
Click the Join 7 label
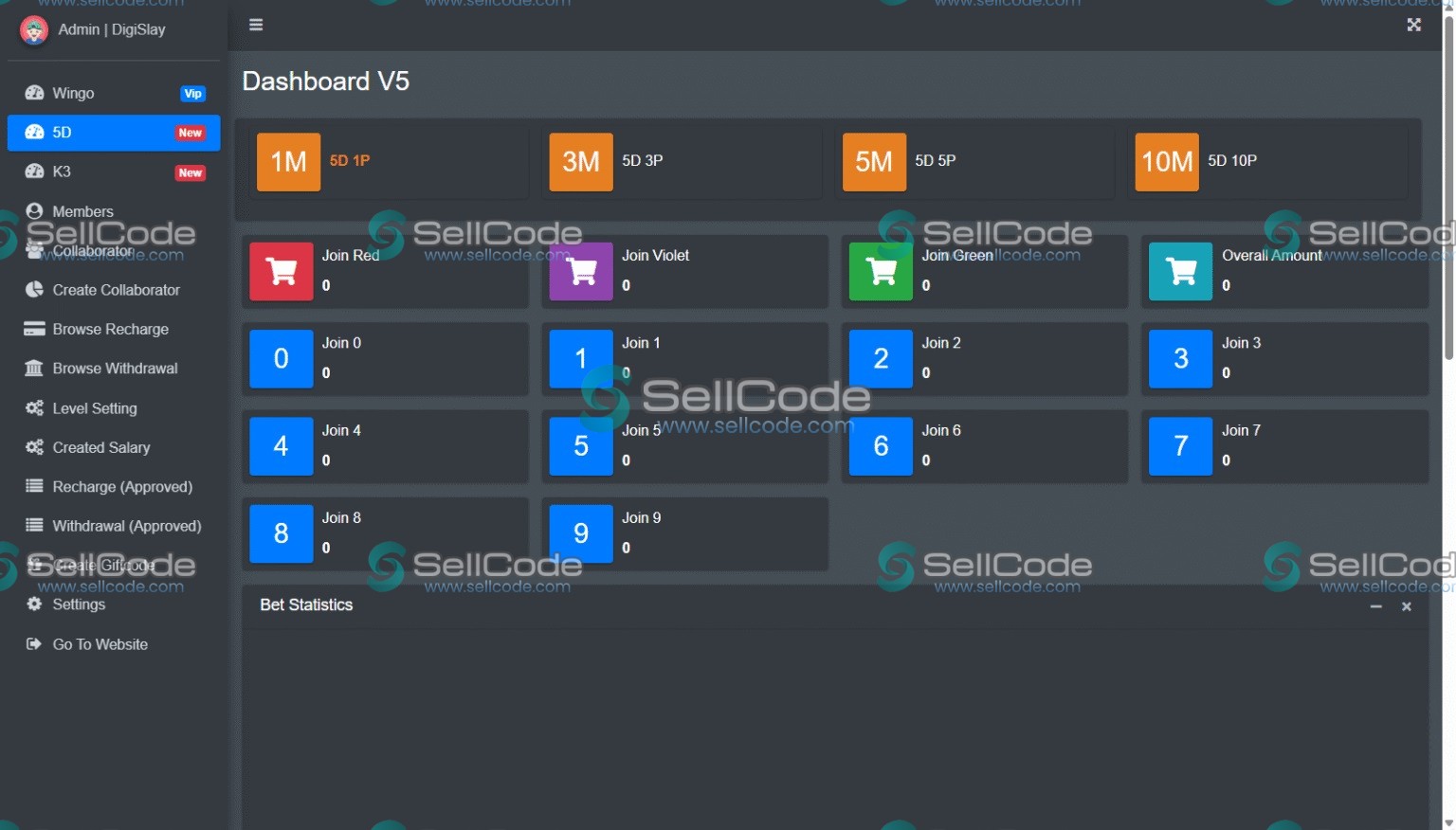tap(1241, 430)
